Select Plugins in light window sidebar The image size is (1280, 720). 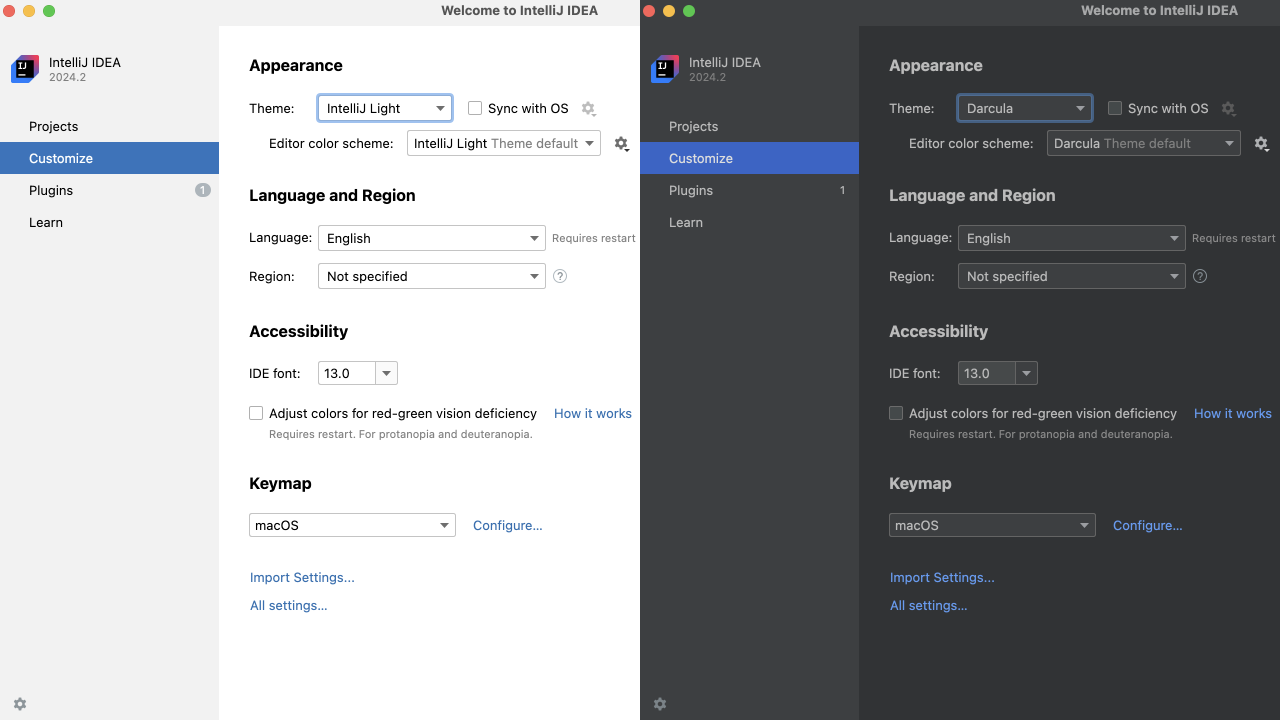[x=109, y=190]
